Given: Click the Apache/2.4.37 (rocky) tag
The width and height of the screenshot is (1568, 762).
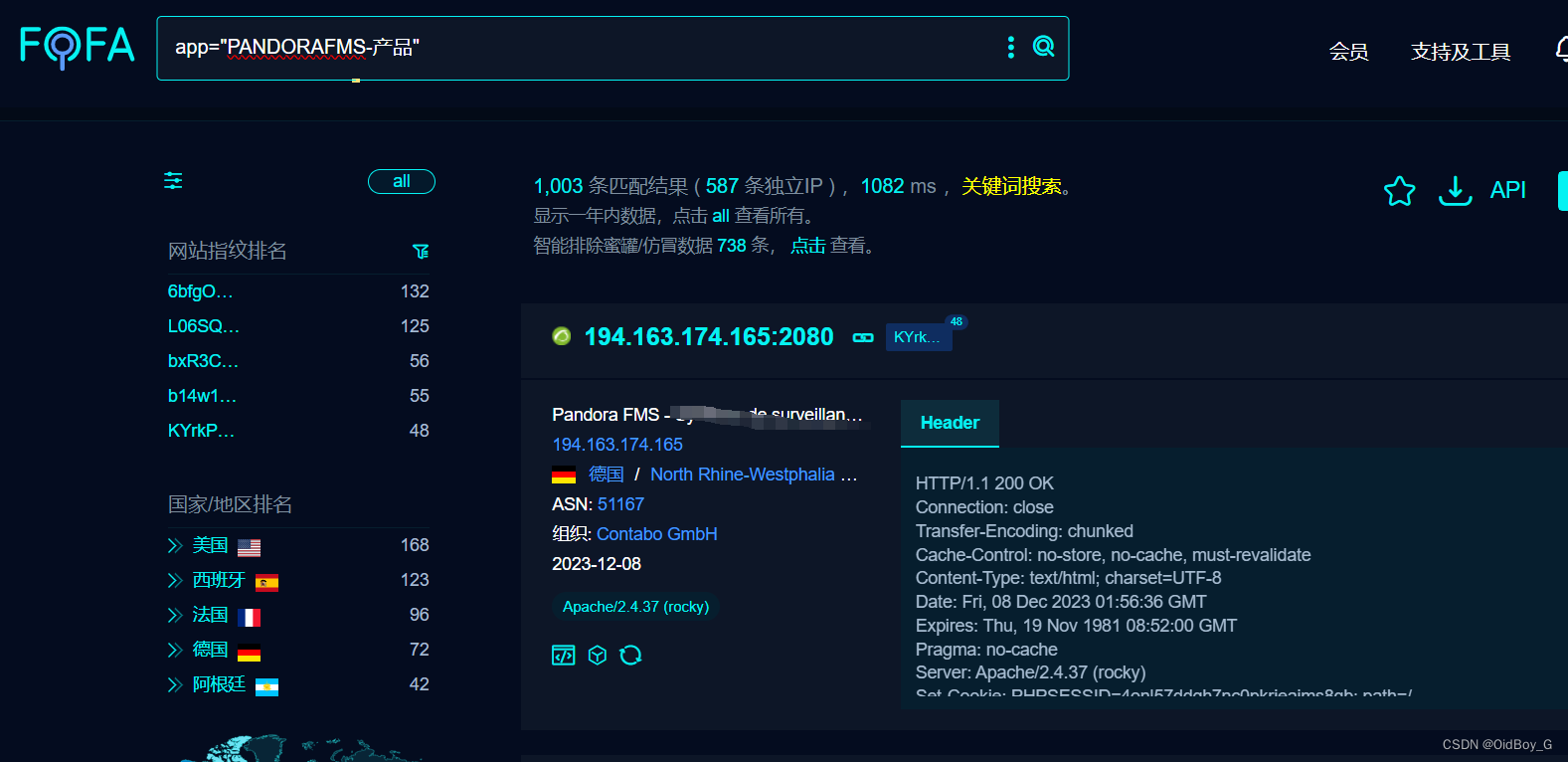Looking at the screenshot, I should pos(635,607).
